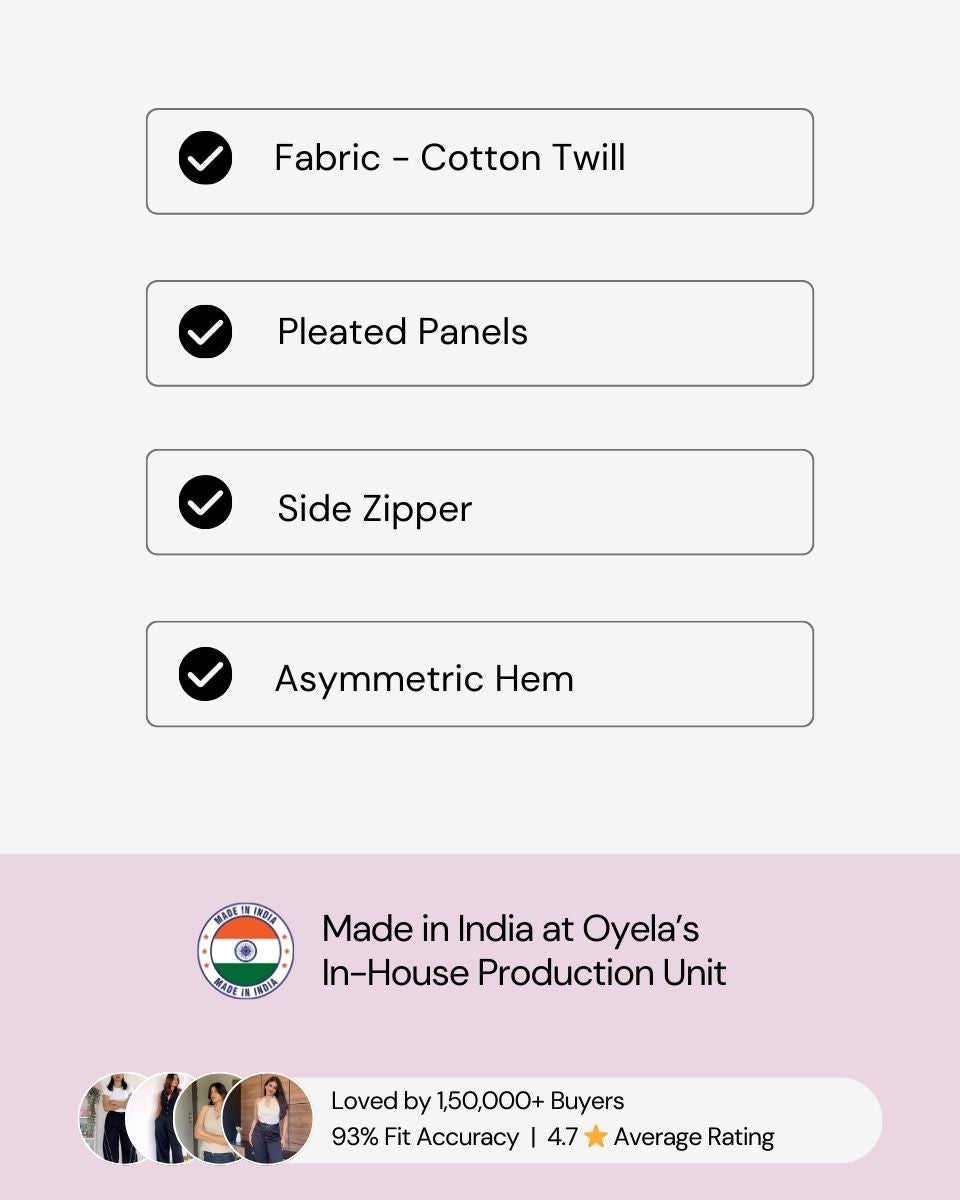Click the 93% Fit Accuracy text
This screenshot has width=960, height=1200.
click(425, 1138)
